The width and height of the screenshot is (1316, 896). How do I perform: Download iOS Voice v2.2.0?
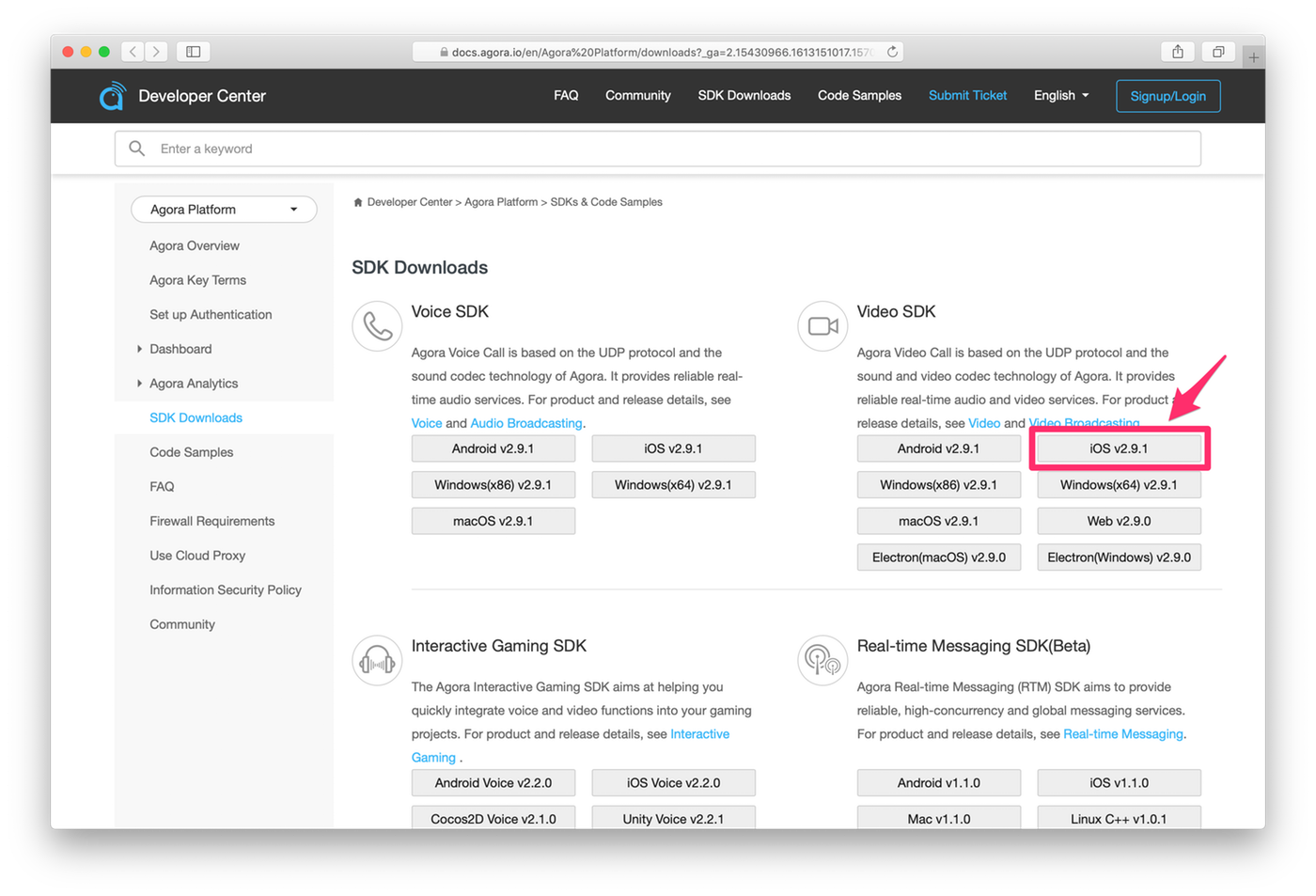point(673,783)
